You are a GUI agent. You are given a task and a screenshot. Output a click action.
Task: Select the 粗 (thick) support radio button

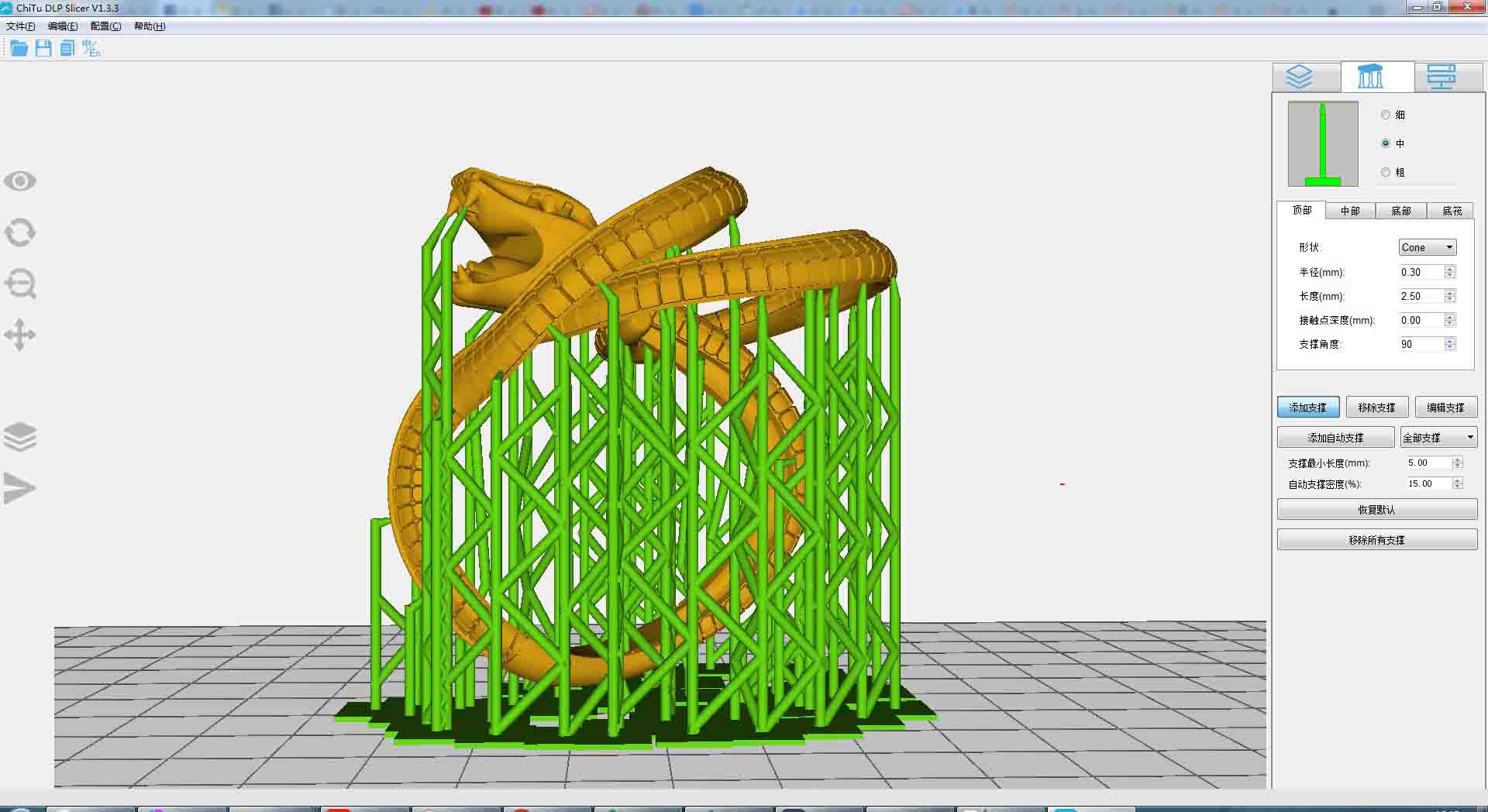(x=1386, y=172)
